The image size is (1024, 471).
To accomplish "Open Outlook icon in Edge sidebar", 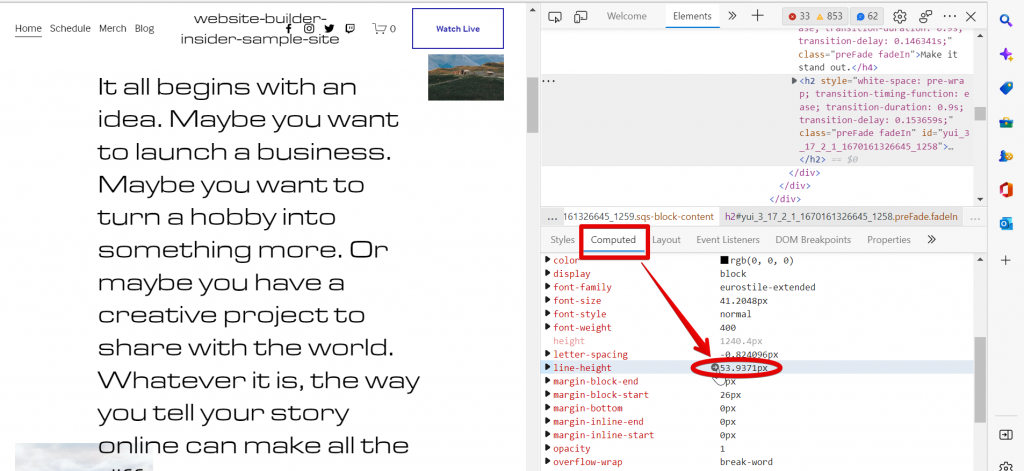I will pyautogui.click(x=1005, y=224).
